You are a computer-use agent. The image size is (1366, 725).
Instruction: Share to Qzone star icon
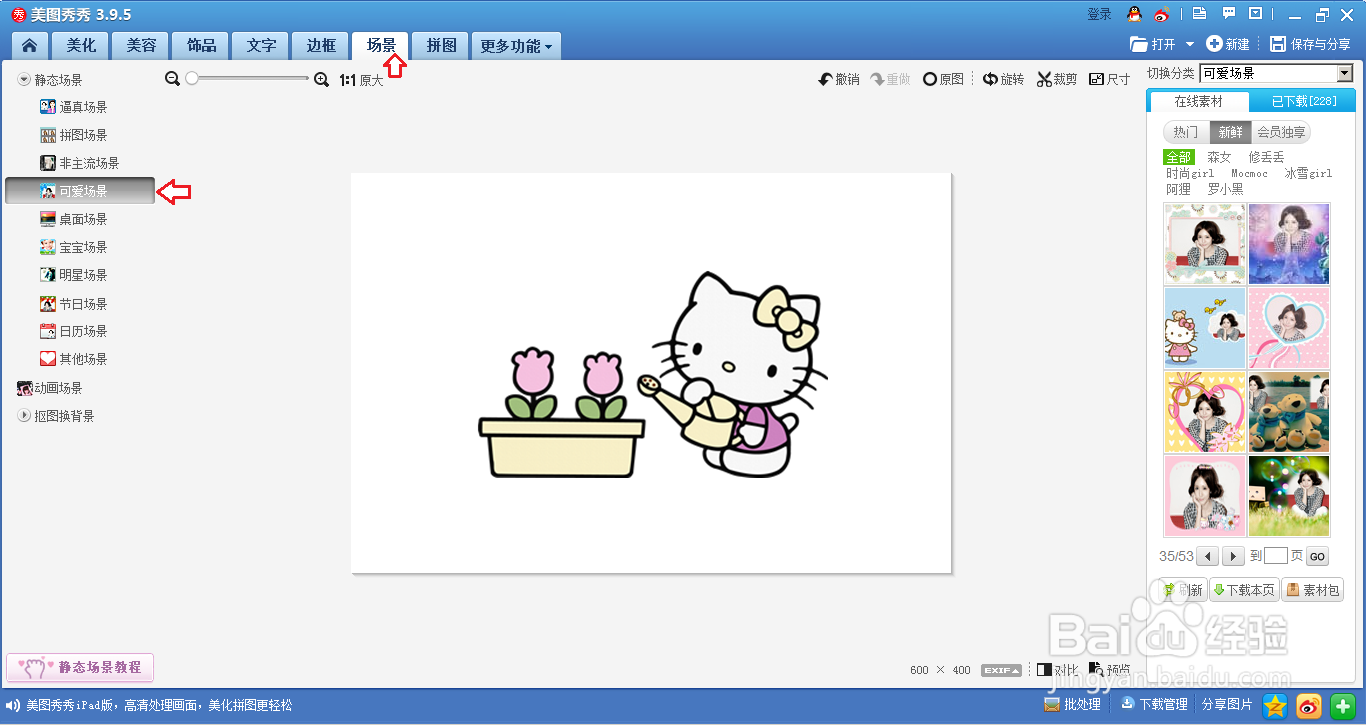click(1275, 706)
